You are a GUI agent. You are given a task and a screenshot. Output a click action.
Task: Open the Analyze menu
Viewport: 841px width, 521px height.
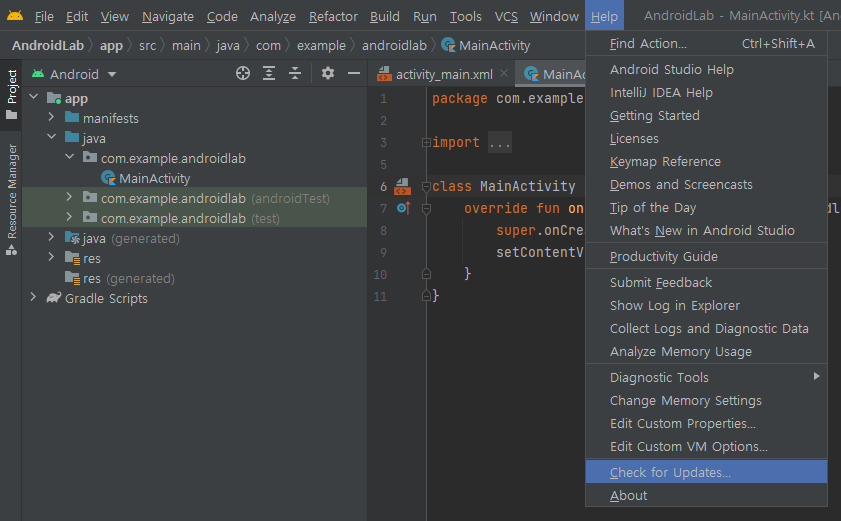coord(272,17)
